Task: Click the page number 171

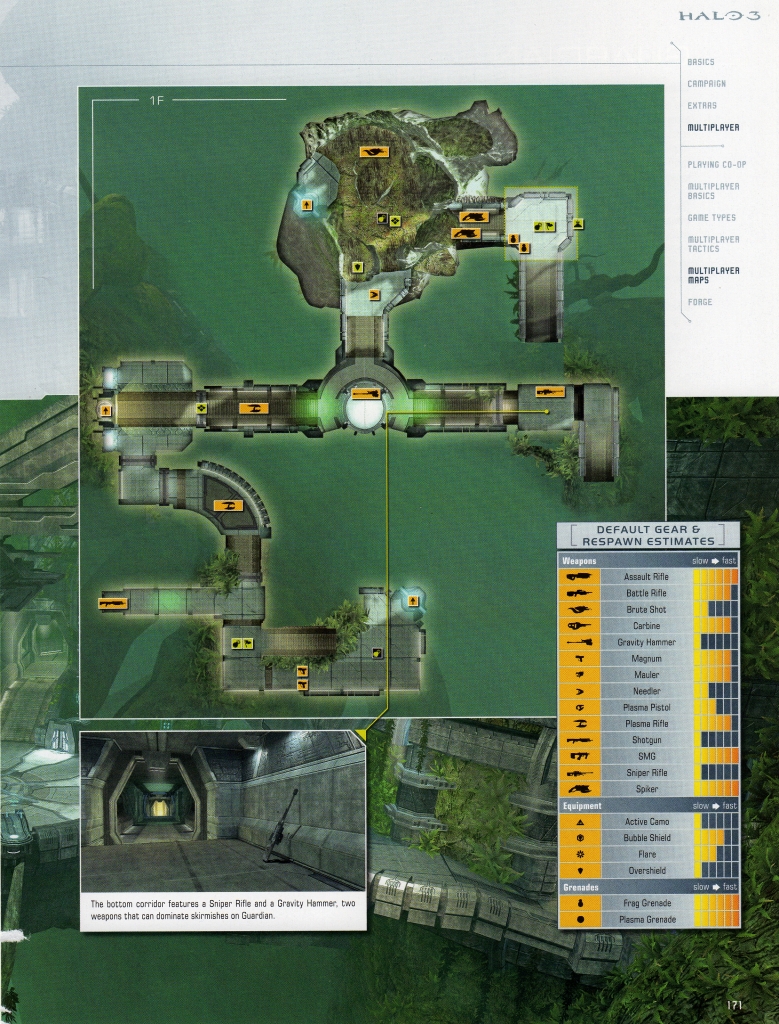Action: (735, 1006)
